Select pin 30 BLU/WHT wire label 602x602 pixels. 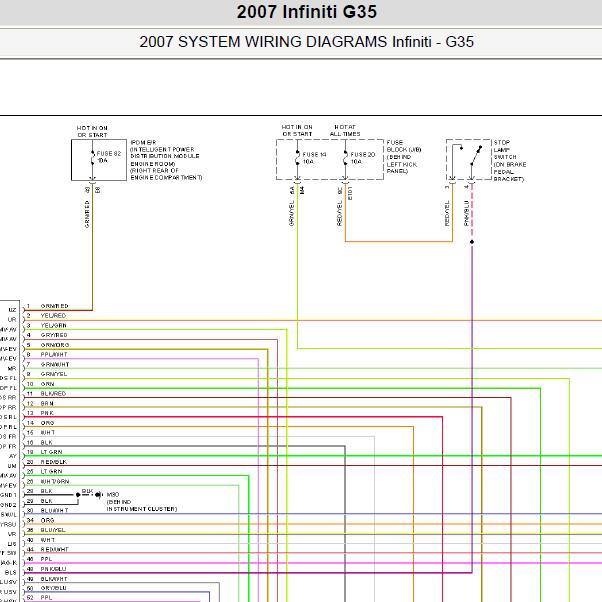pos(54,511)
